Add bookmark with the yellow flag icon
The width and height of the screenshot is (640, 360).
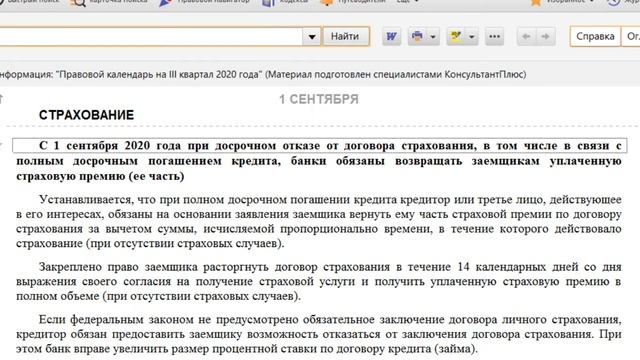point(456,37)
